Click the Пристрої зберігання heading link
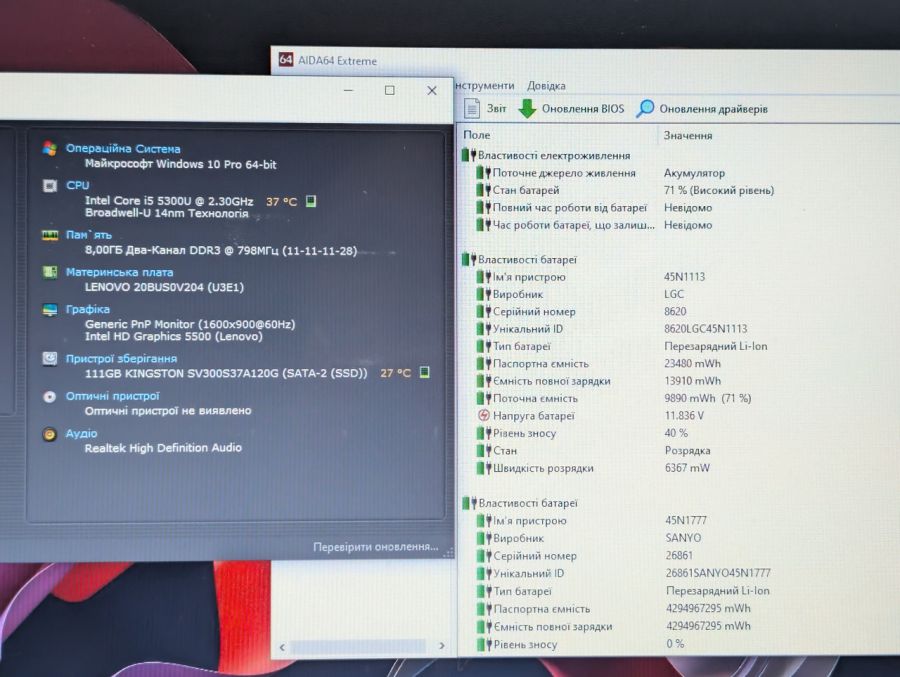This screenshot has height=677, width=900. point(121,358)
